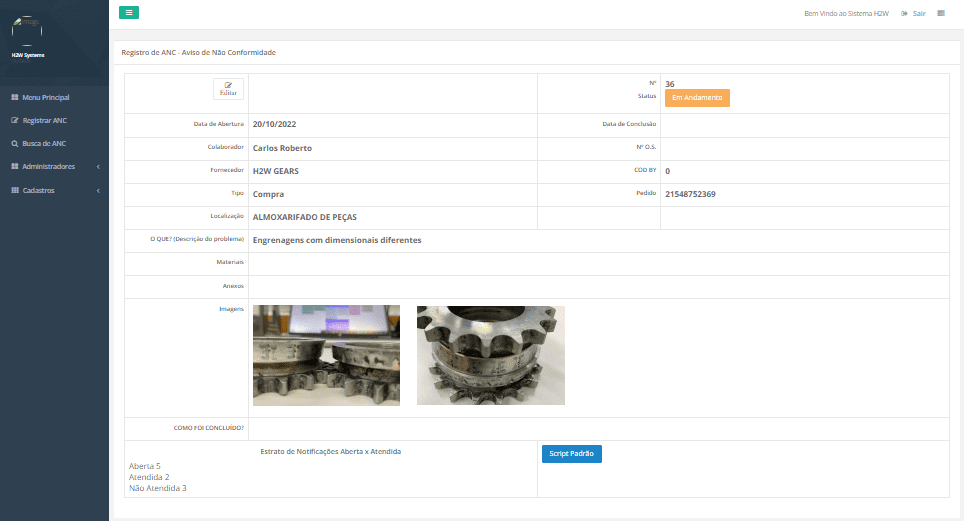This screenshot has width=964, height=521.
Task: Open Administradores sidebar menu
Action: [x=49, y=167]
